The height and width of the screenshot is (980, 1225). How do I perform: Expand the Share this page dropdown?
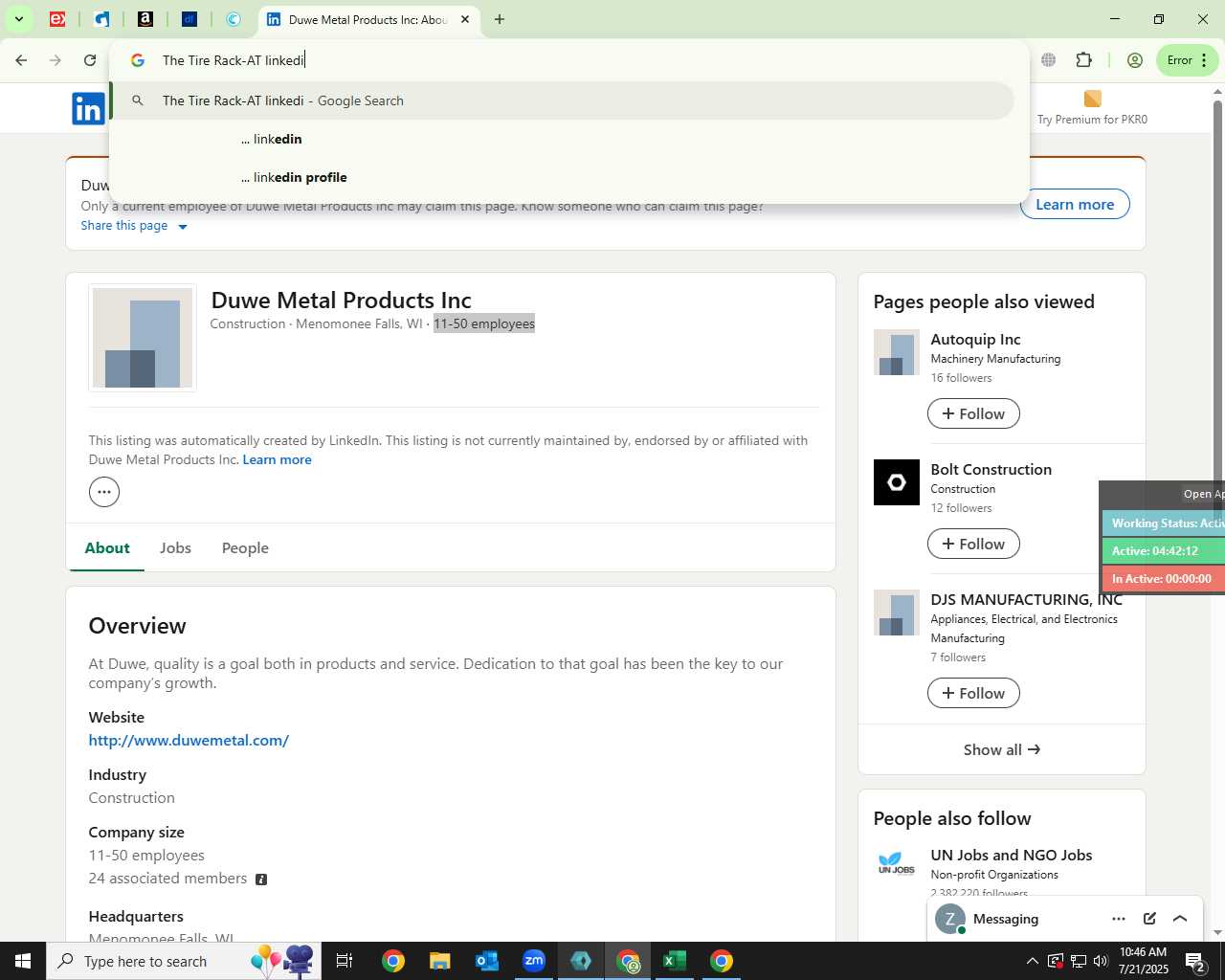point(134,226)
